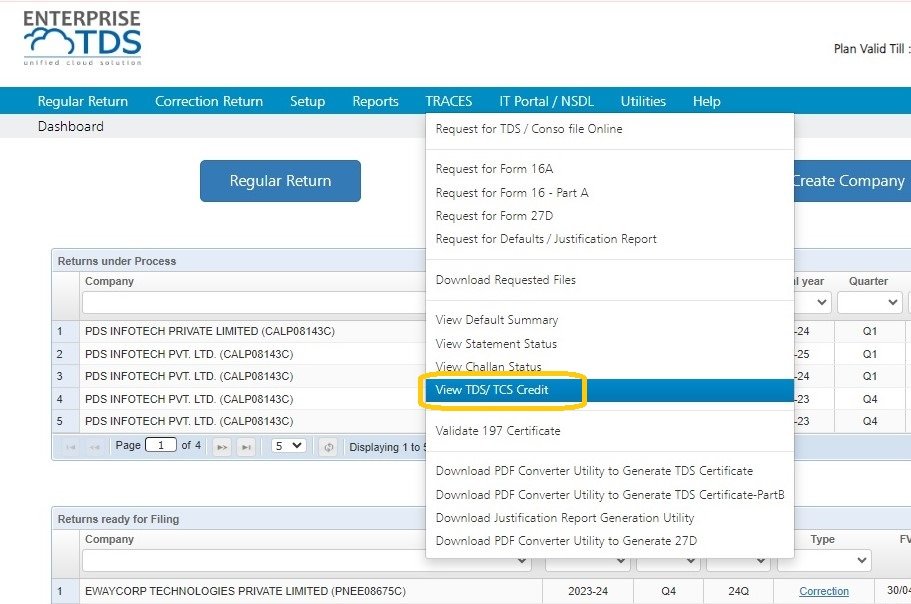Click the Q4 cell in EWAYCORP row
Screen dimensions: 911x604
[x=669, y=591]
